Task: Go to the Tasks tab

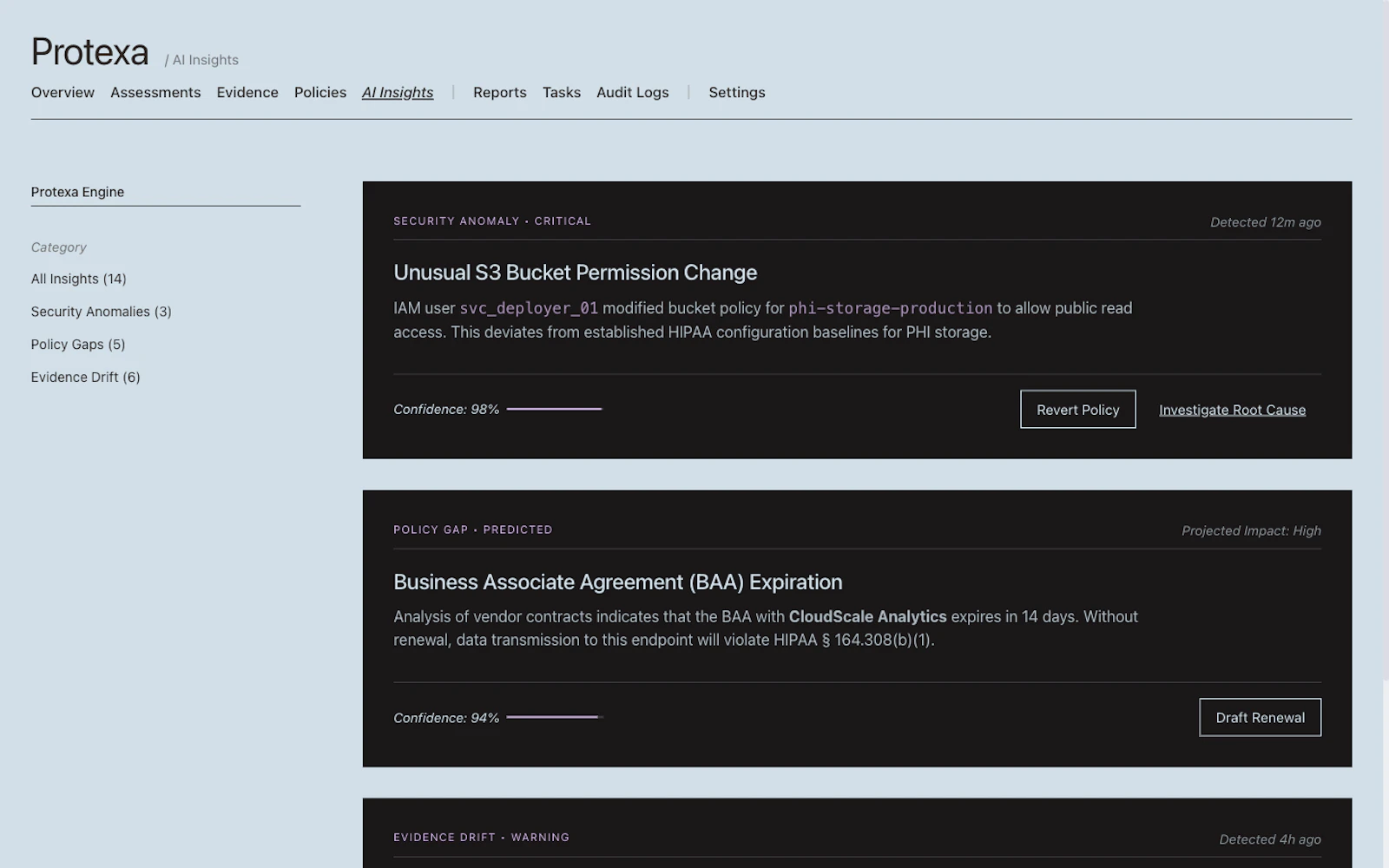Action: [x=562, y=92]
